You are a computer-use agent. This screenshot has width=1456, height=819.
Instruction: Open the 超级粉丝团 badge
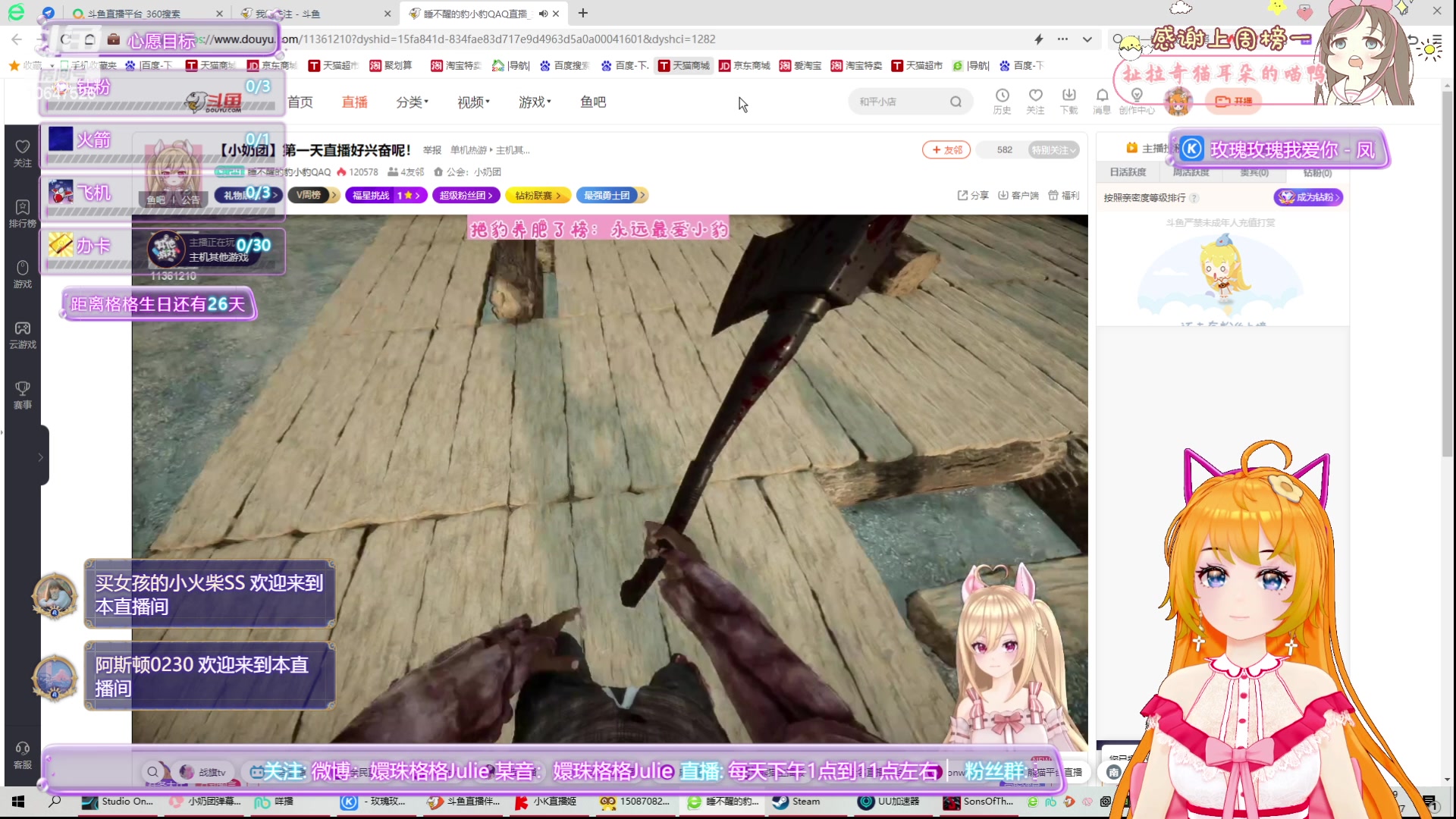466,196
